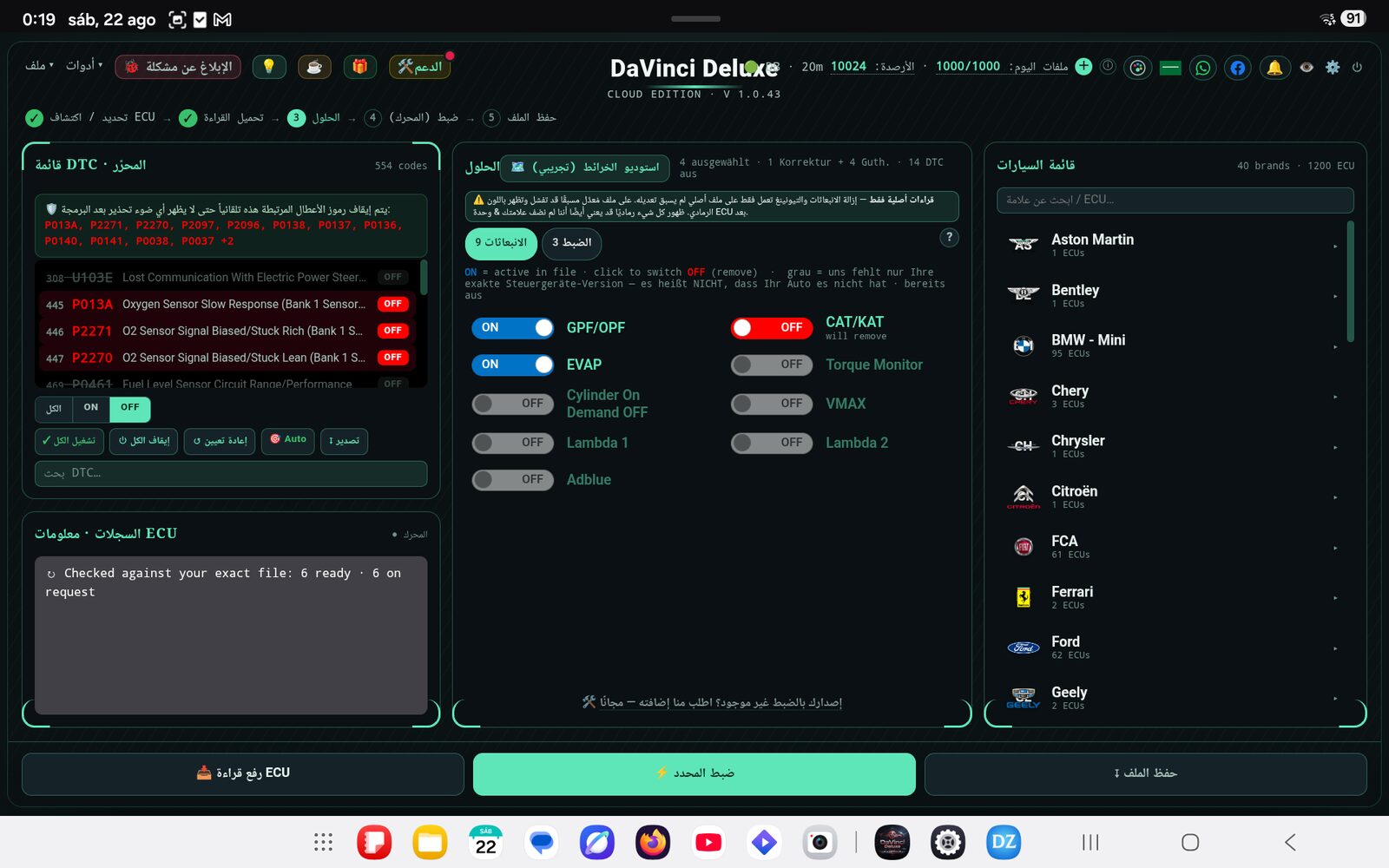Toggle OFF badge for P013A code
The width and height of the screenshot is (1389, 868).
392,304
